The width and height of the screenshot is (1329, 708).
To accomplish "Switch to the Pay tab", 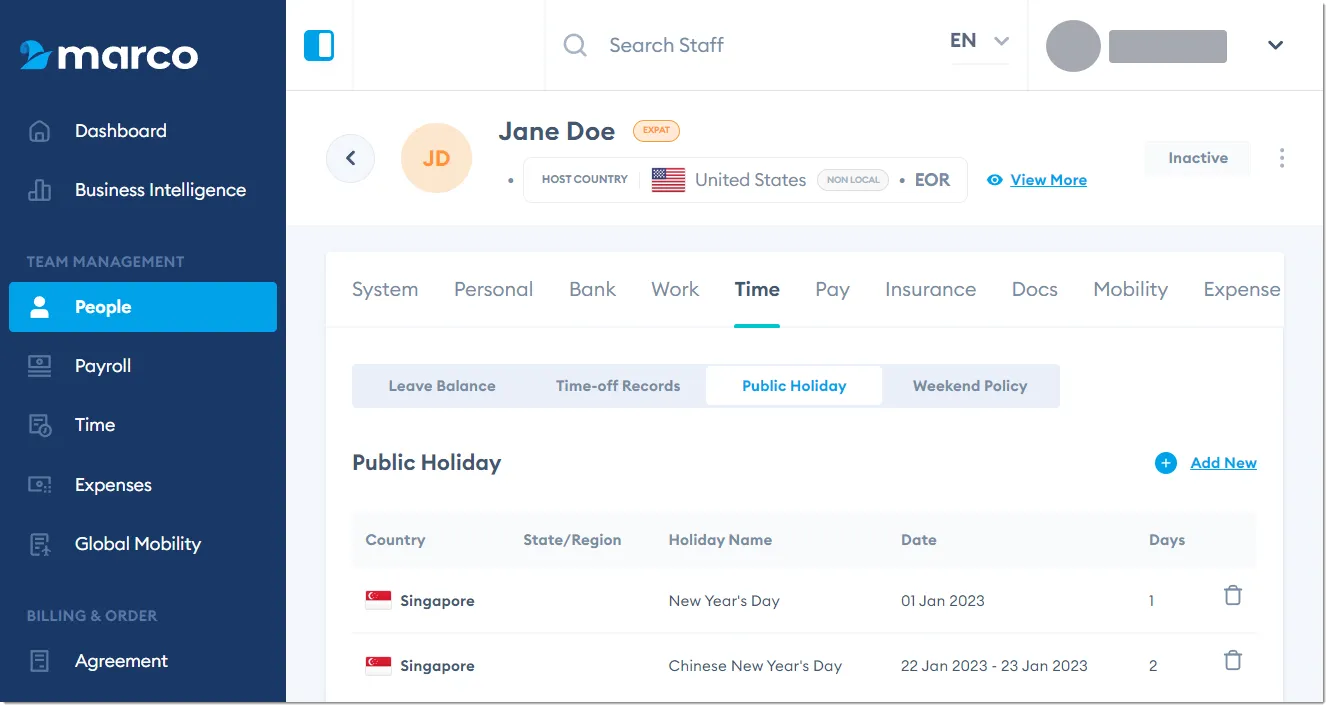I will coord(832,289).
